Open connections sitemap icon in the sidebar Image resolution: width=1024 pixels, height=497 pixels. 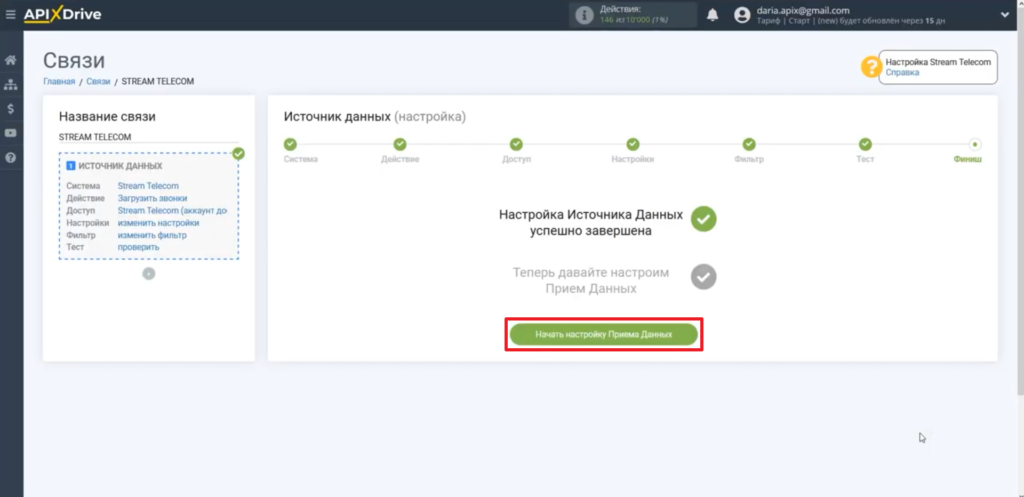click(11, 85)
